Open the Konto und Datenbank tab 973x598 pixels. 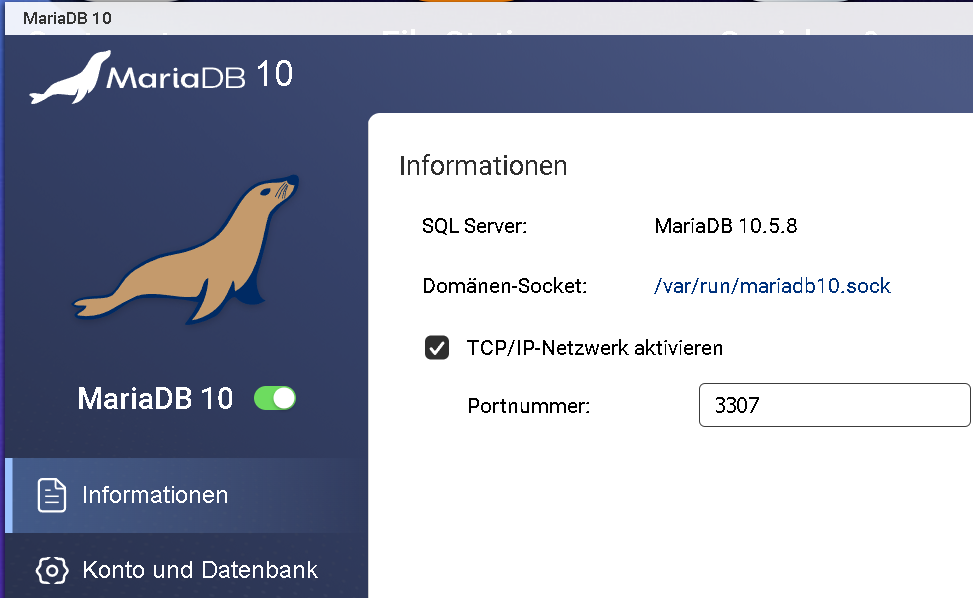coord(186,569)
